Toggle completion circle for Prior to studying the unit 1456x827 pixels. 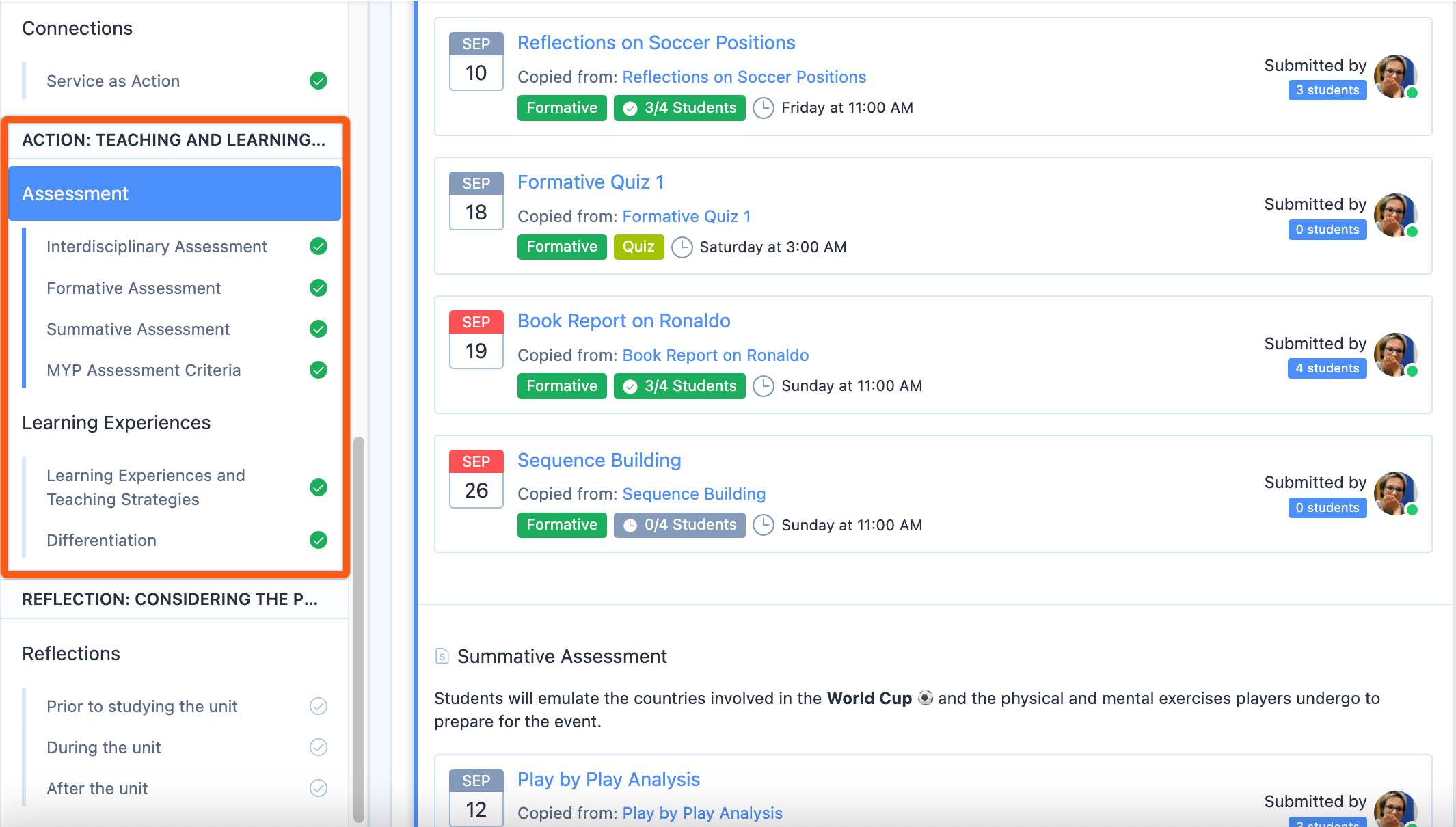click(319, 706)
